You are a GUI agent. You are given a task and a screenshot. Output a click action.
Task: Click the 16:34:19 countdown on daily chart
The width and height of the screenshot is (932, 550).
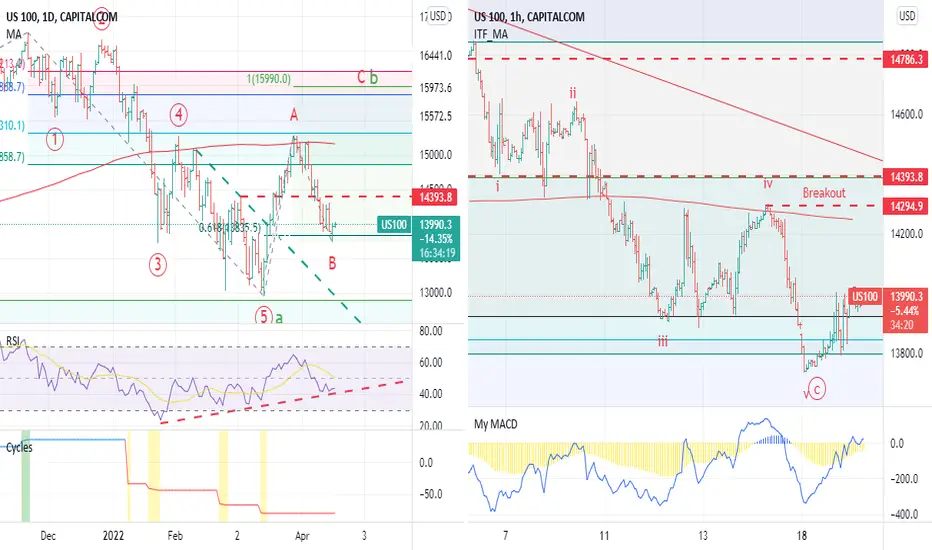[x=437, y=253]
